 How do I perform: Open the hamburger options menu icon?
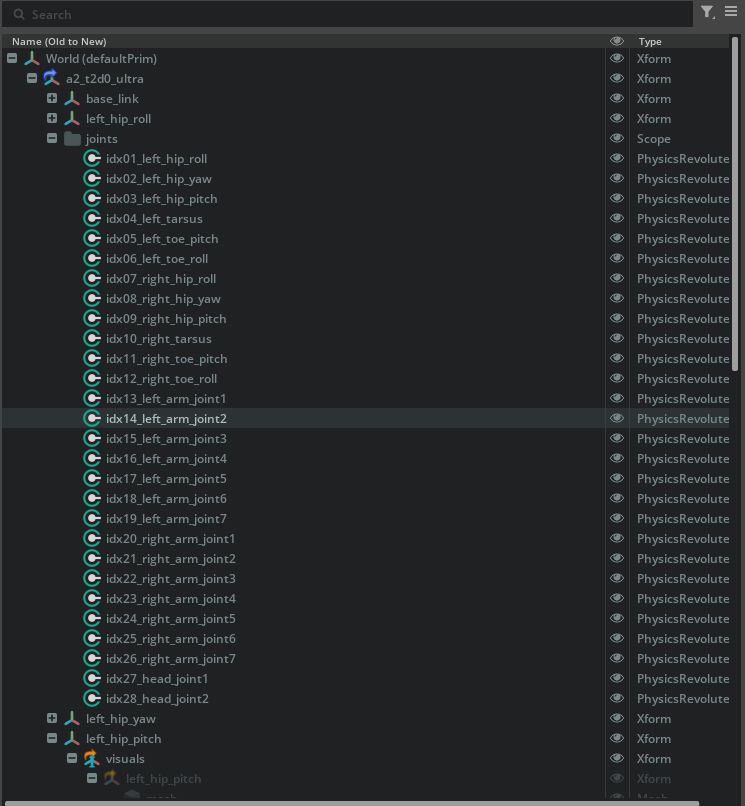pos(731,12)
